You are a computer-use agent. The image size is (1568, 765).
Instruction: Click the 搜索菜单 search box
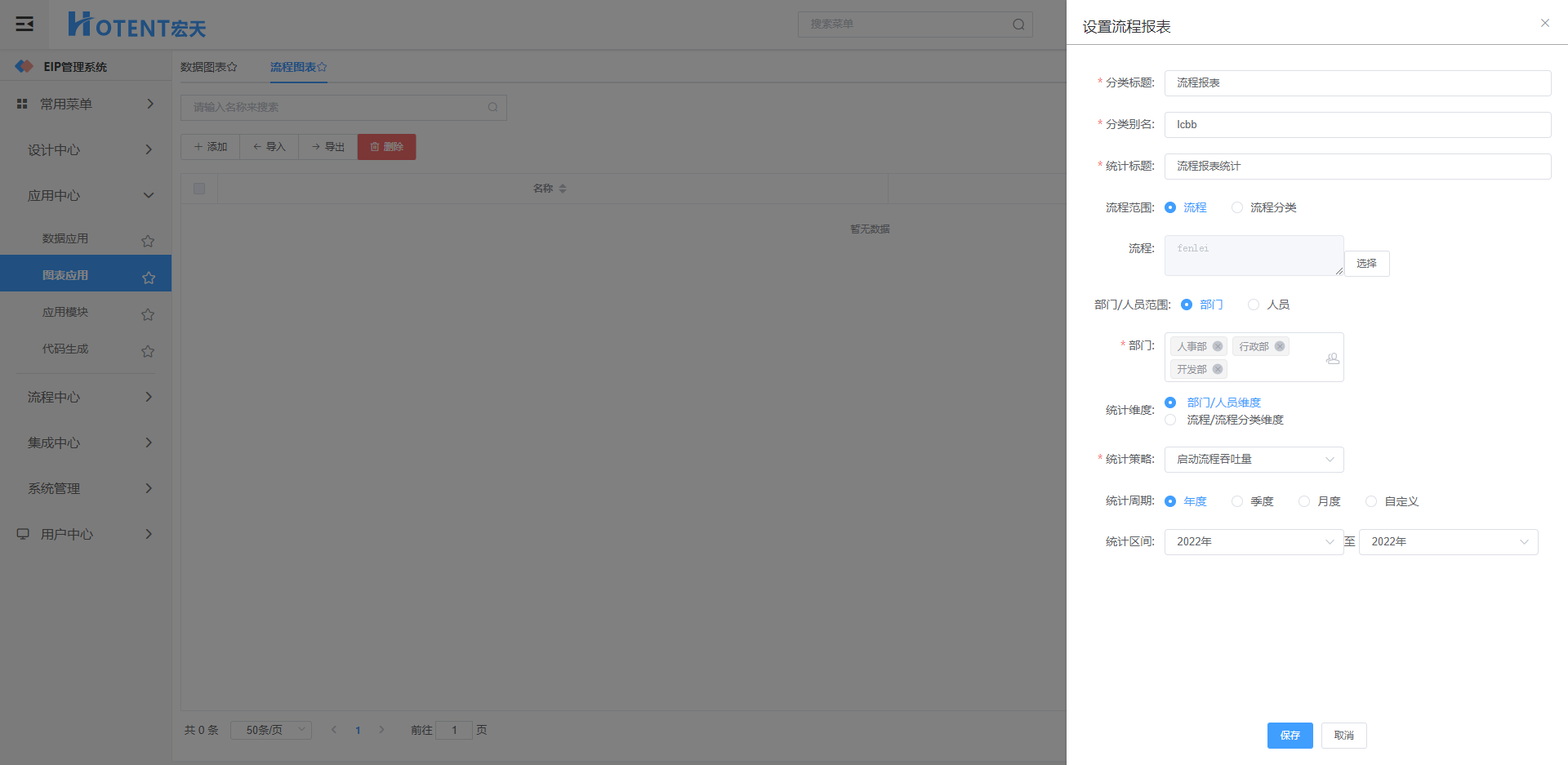click(915, 24)
